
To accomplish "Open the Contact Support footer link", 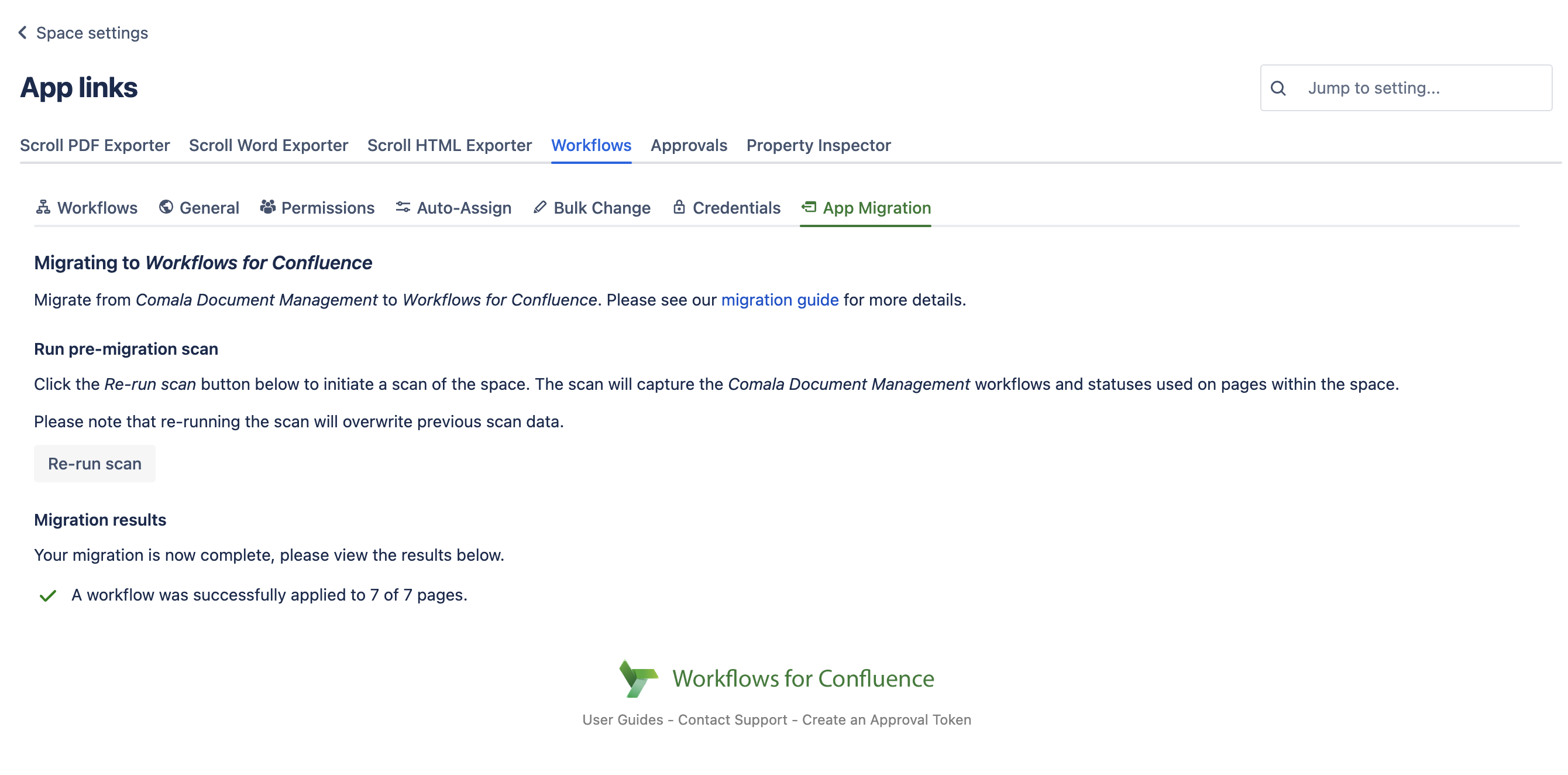I will pyautogui.click(x=733, y=719).
